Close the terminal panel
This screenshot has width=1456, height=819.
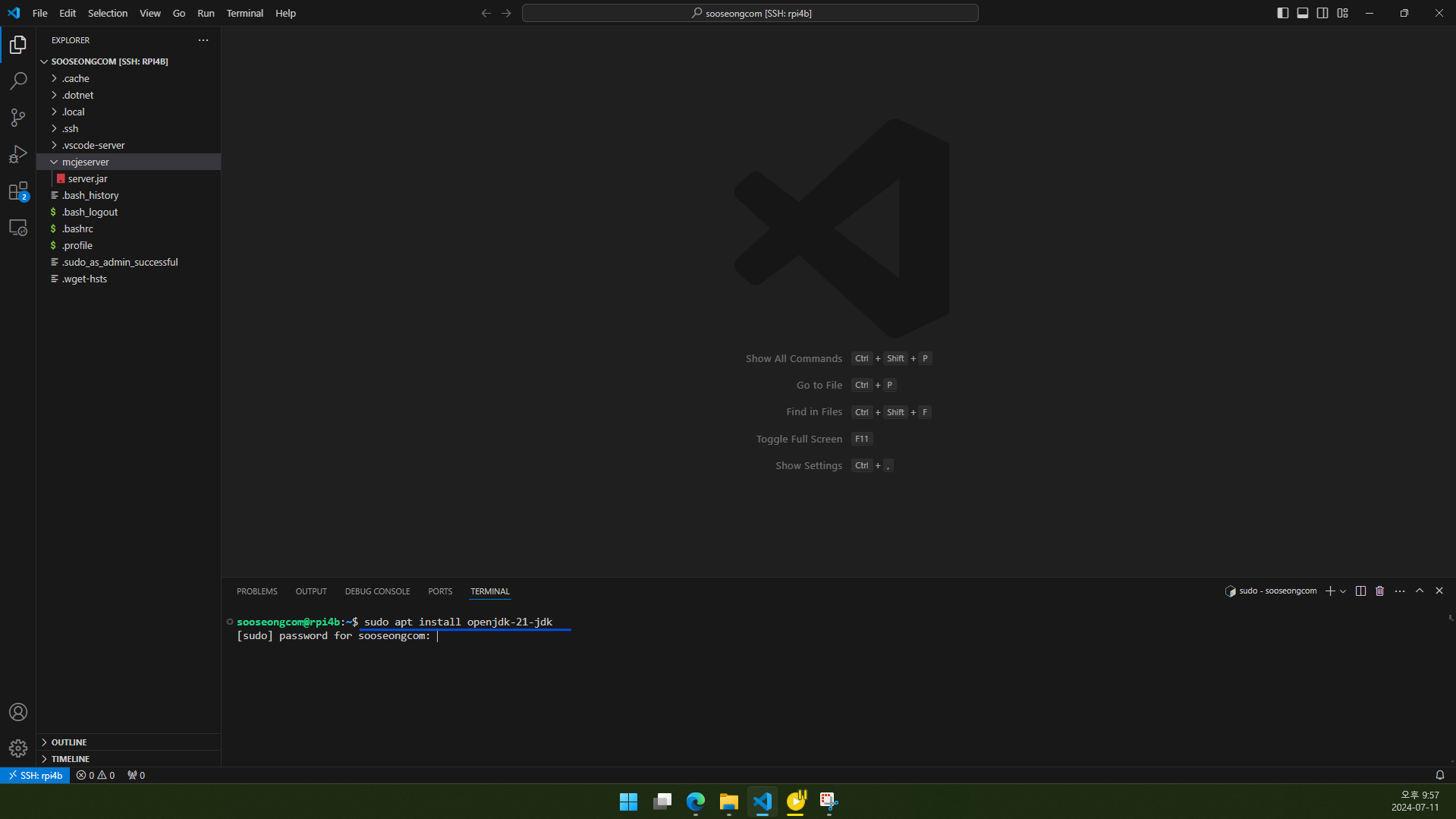(x=1439, y=591)
